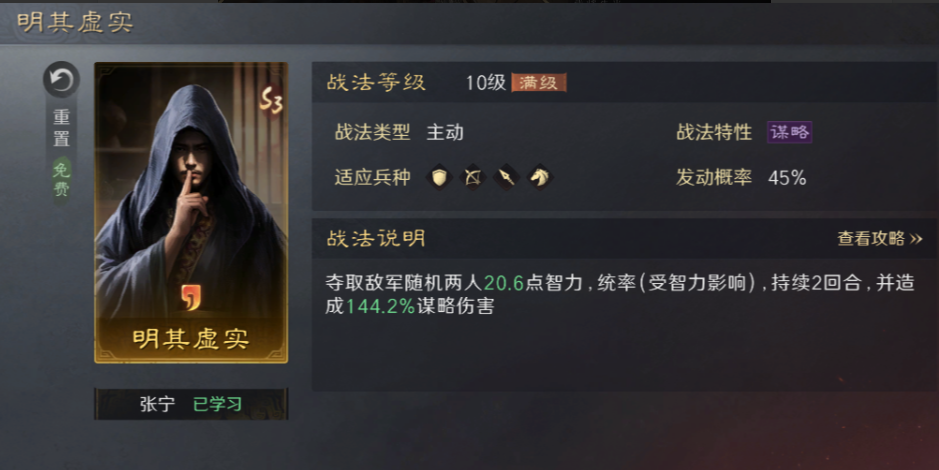Select the spear troop type icon
The width and height of the screenshot is (939, 470).
pyautogui.click(x=506, y=177)
